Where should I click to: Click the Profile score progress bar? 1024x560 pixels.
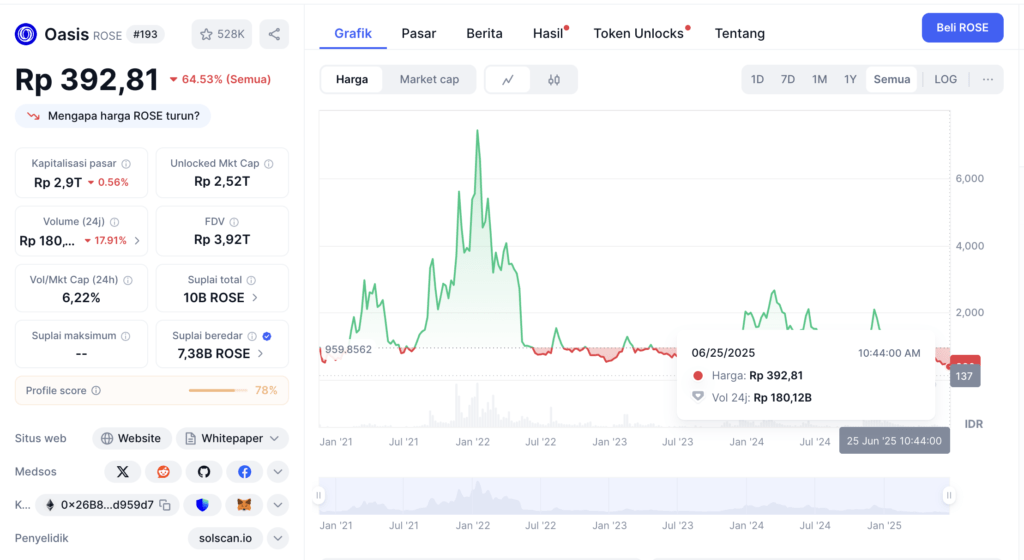(217, 390)
